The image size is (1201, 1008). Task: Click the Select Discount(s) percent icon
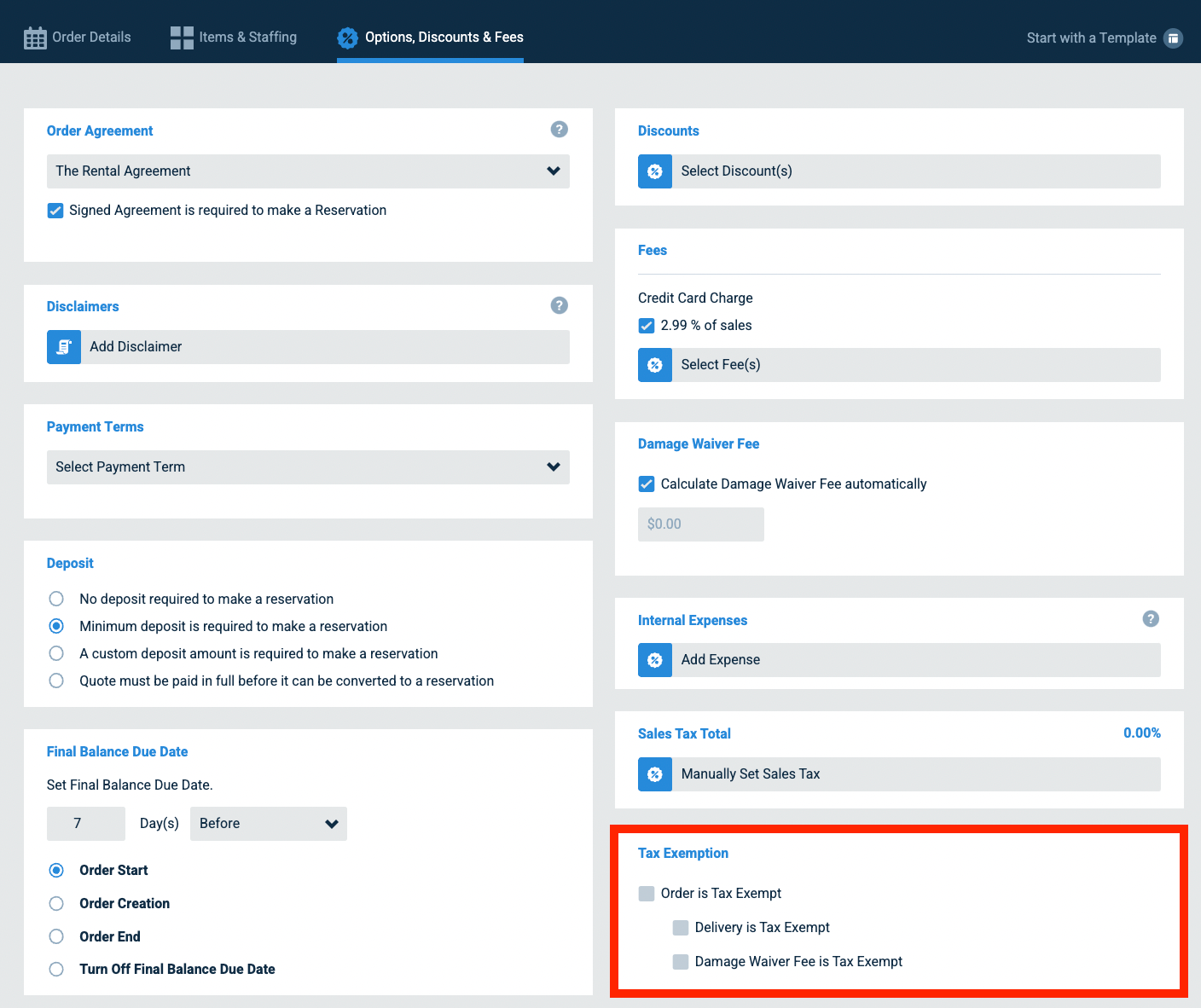point(655,171)
